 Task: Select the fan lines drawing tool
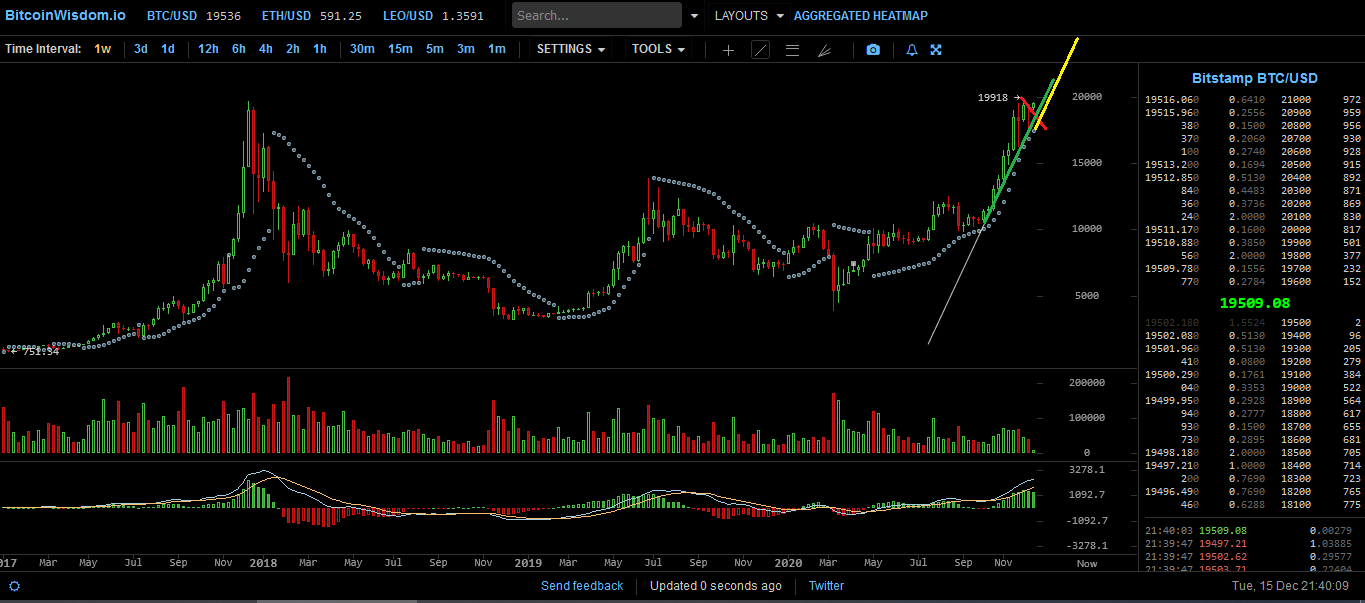pyautogui.click(x=824, y=49)
